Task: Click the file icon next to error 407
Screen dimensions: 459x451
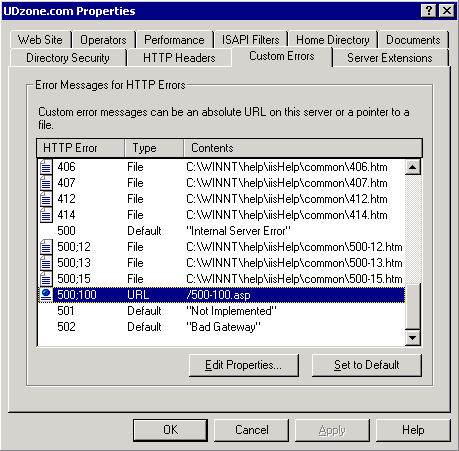Action: 46,183
